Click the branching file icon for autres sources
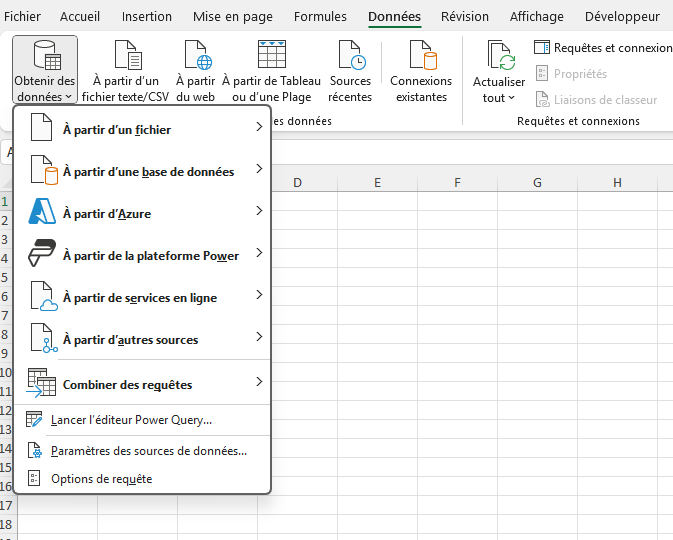This screenshot has width=673, height=540. pyautogui.click(x=44, y=338)
